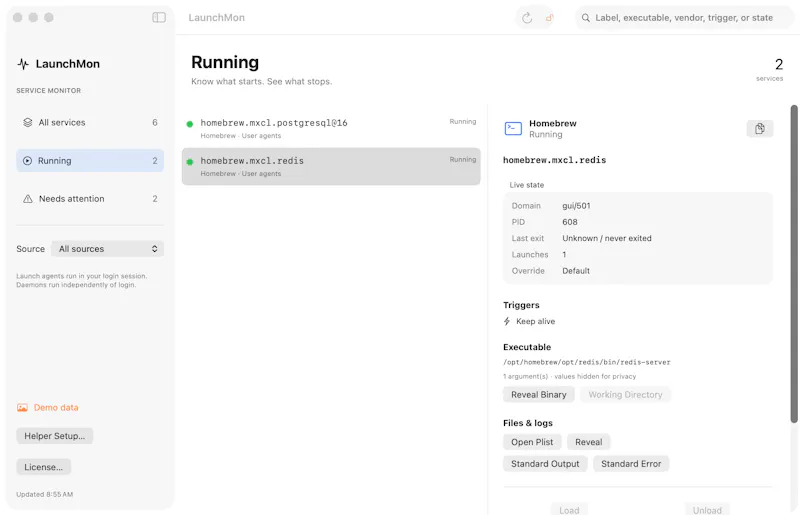Click the License... button
The width and height of the screenshot is (800, 515).
pyautogui.click(x=43, y=467)
